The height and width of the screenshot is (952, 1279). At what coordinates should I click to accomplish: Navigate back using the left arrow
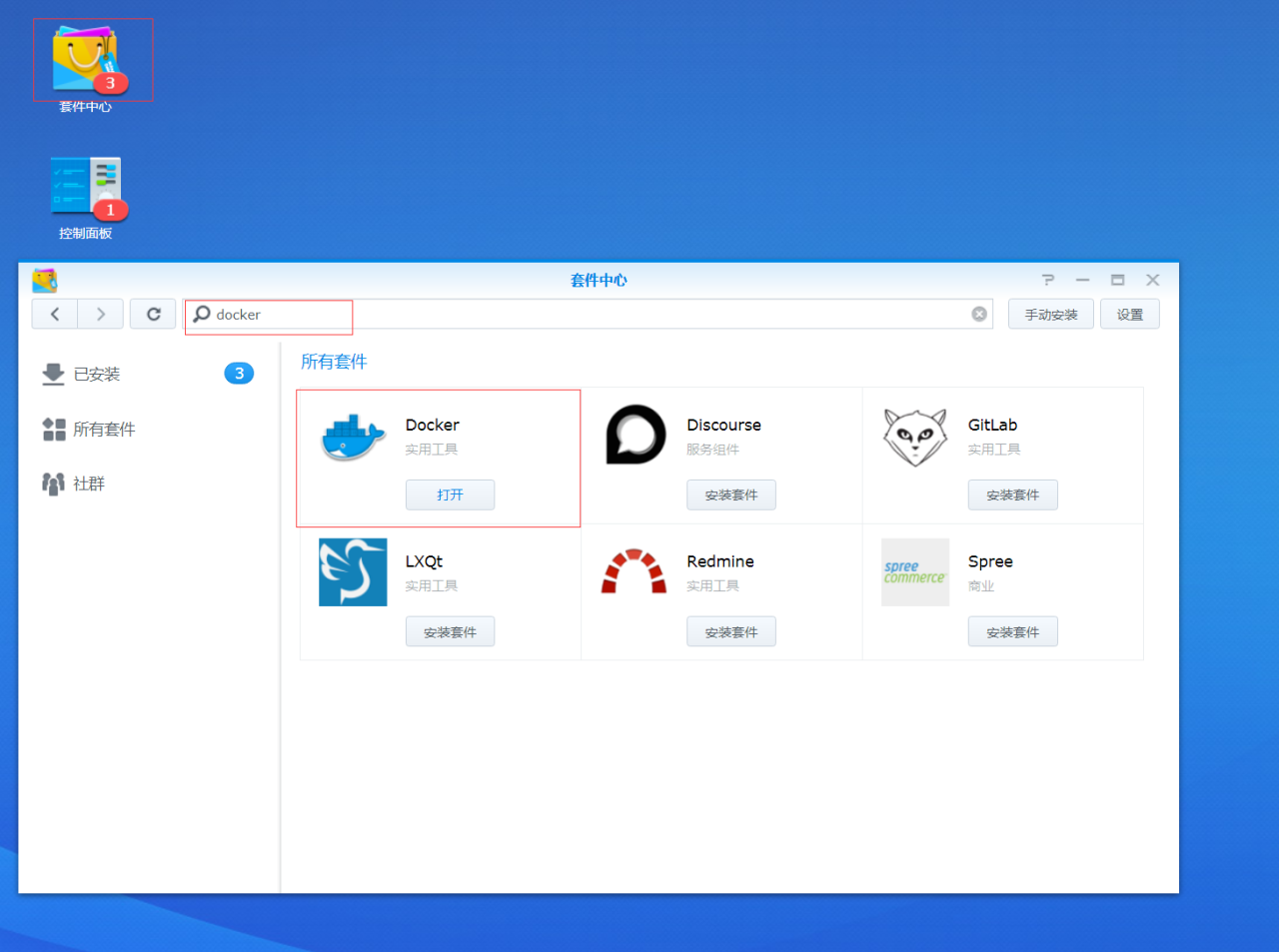54,313
